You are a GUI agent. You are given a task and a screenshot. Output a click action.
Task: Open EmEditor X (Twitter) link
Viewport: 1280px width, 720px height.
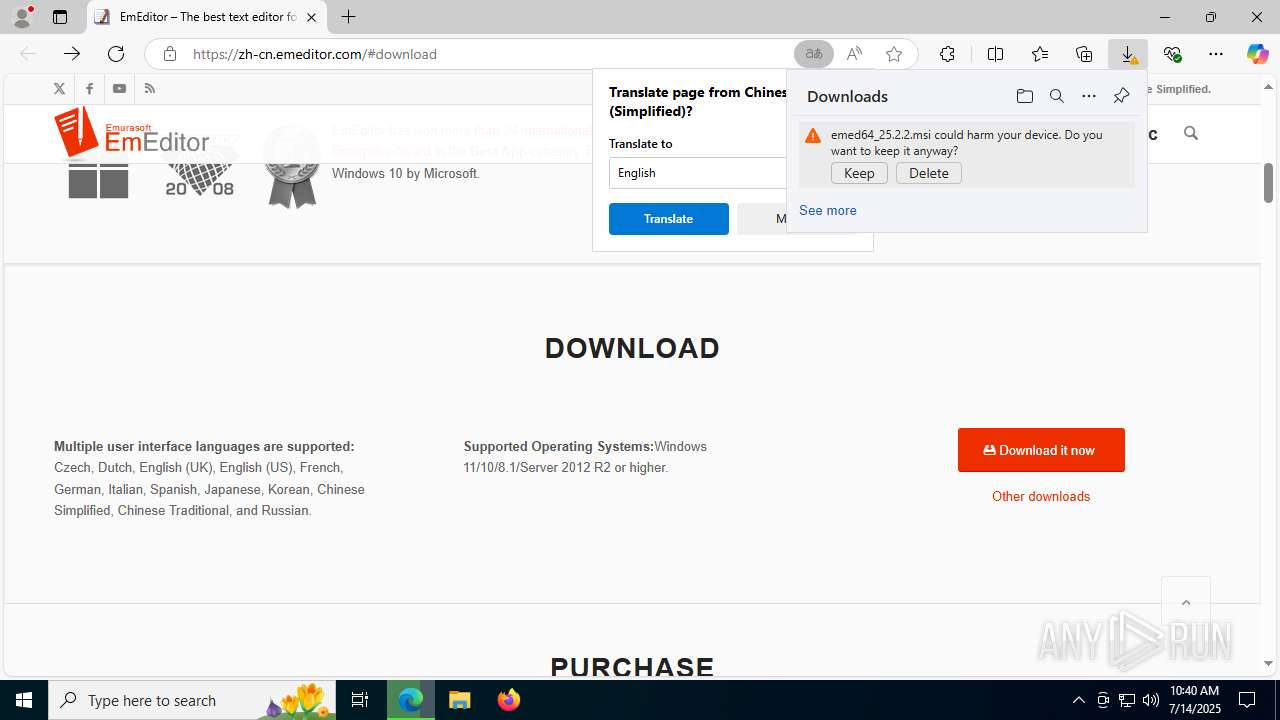click(x=59, y=88)
